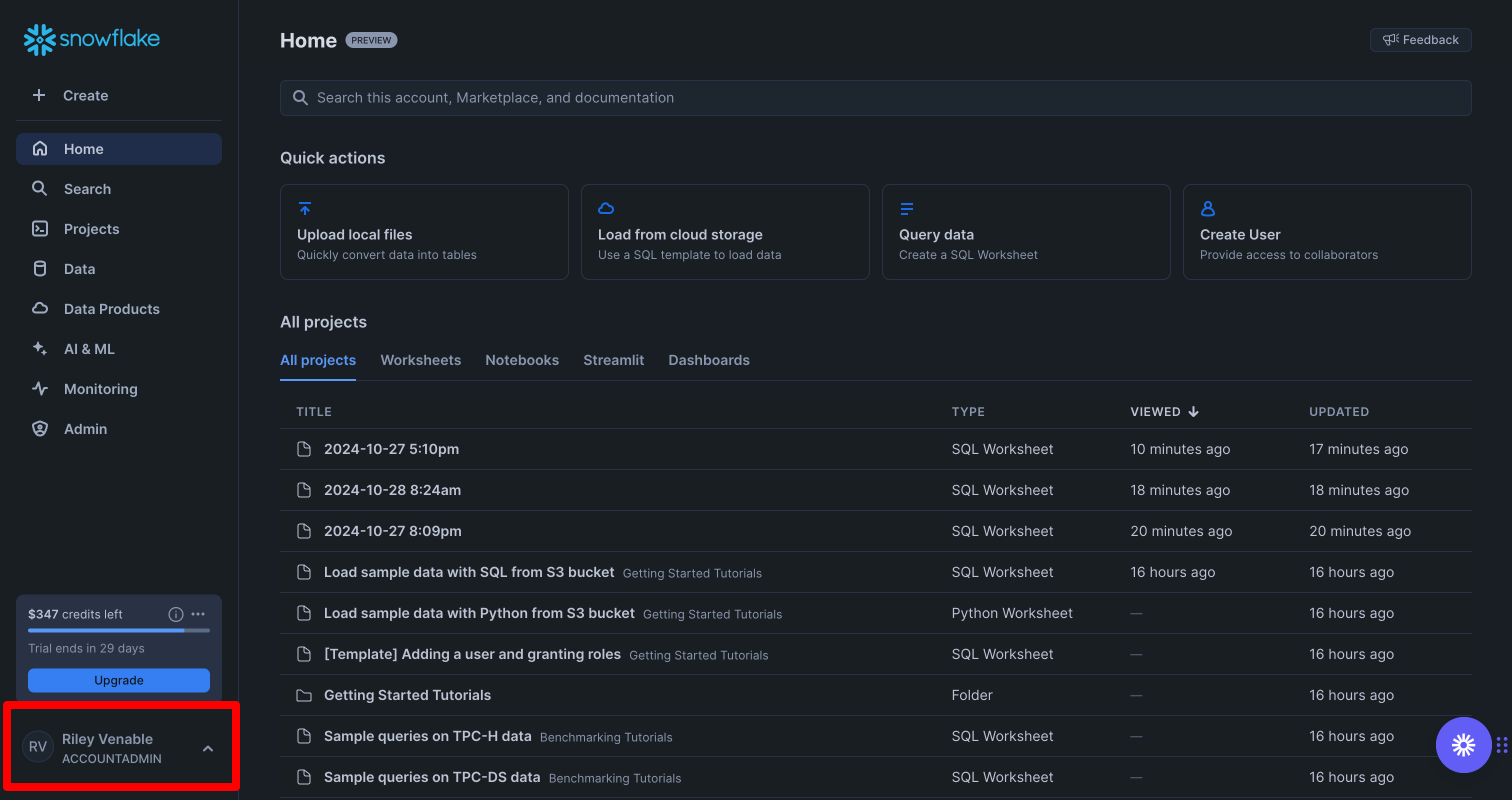Image resolution: width=1512 pixels, height=800 pixels.
Task: Open the credits three-dot menu
Action: pyautogui.click(x=198, y=614)
